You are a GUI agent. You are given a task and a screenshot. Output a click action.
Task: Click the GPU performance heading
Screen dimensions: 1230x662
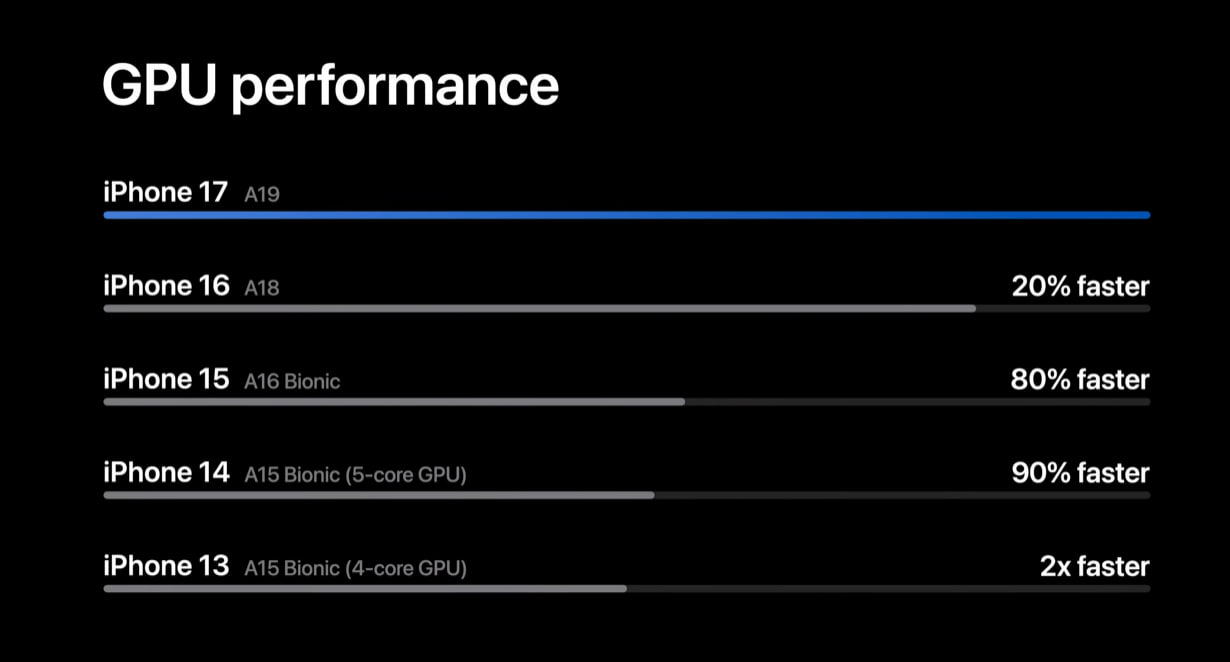330,88
